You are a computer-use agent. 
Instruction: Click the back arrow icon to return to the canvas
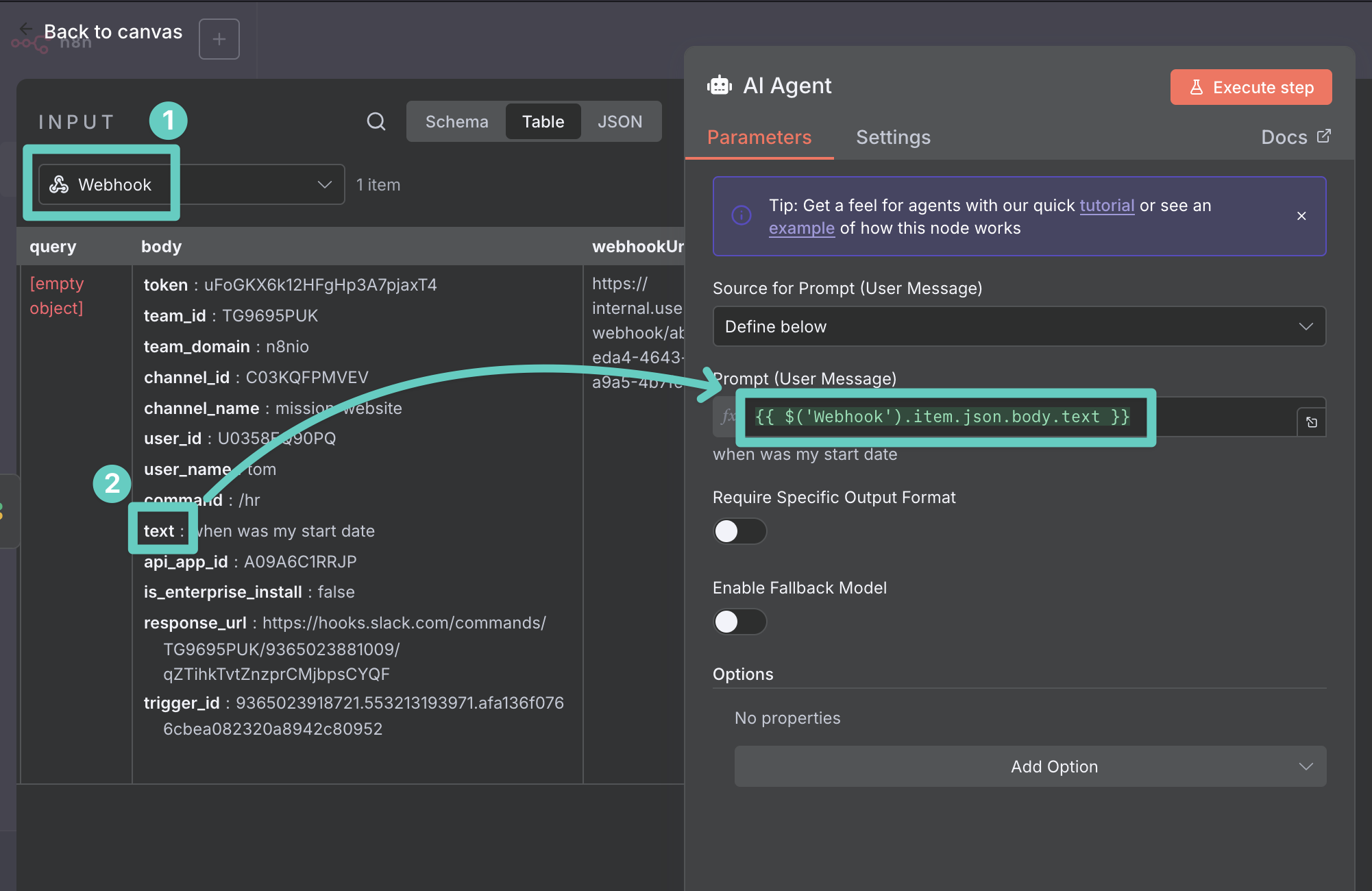pos(26,29)
